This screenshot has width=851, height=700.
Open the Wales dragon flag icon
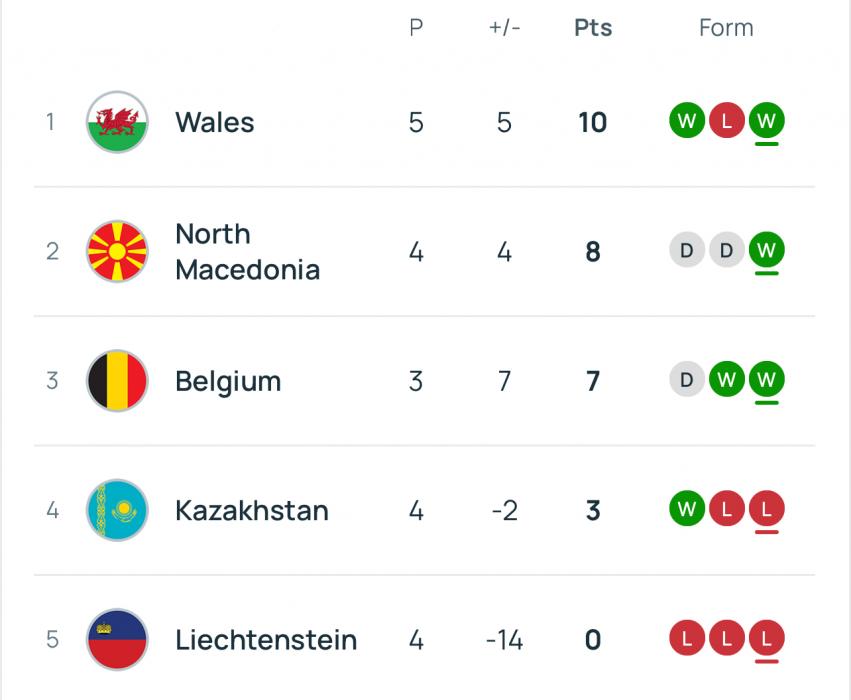click(117, 122)
